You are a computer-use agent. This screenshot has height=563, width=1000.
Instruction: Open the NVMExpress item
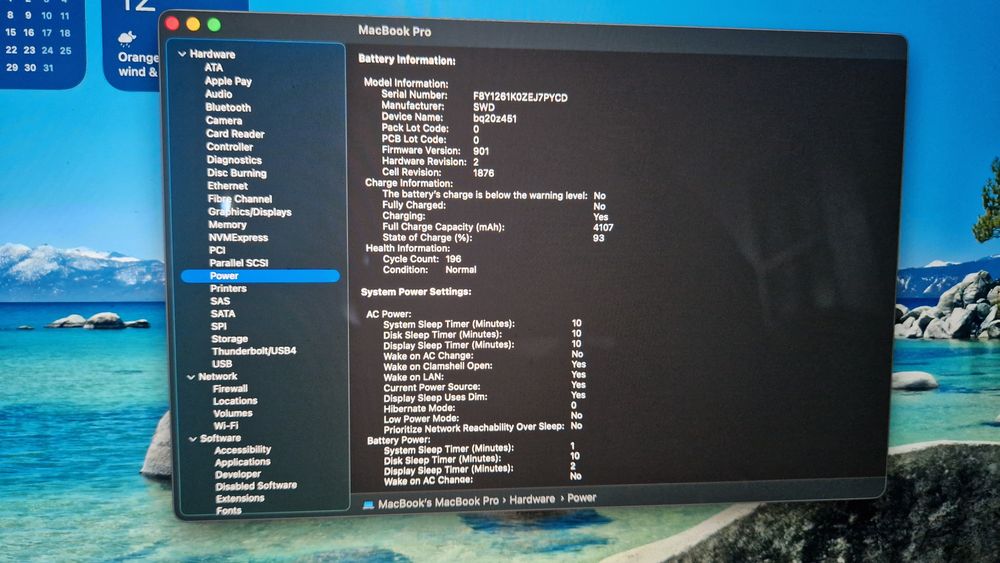click(238, 237)
